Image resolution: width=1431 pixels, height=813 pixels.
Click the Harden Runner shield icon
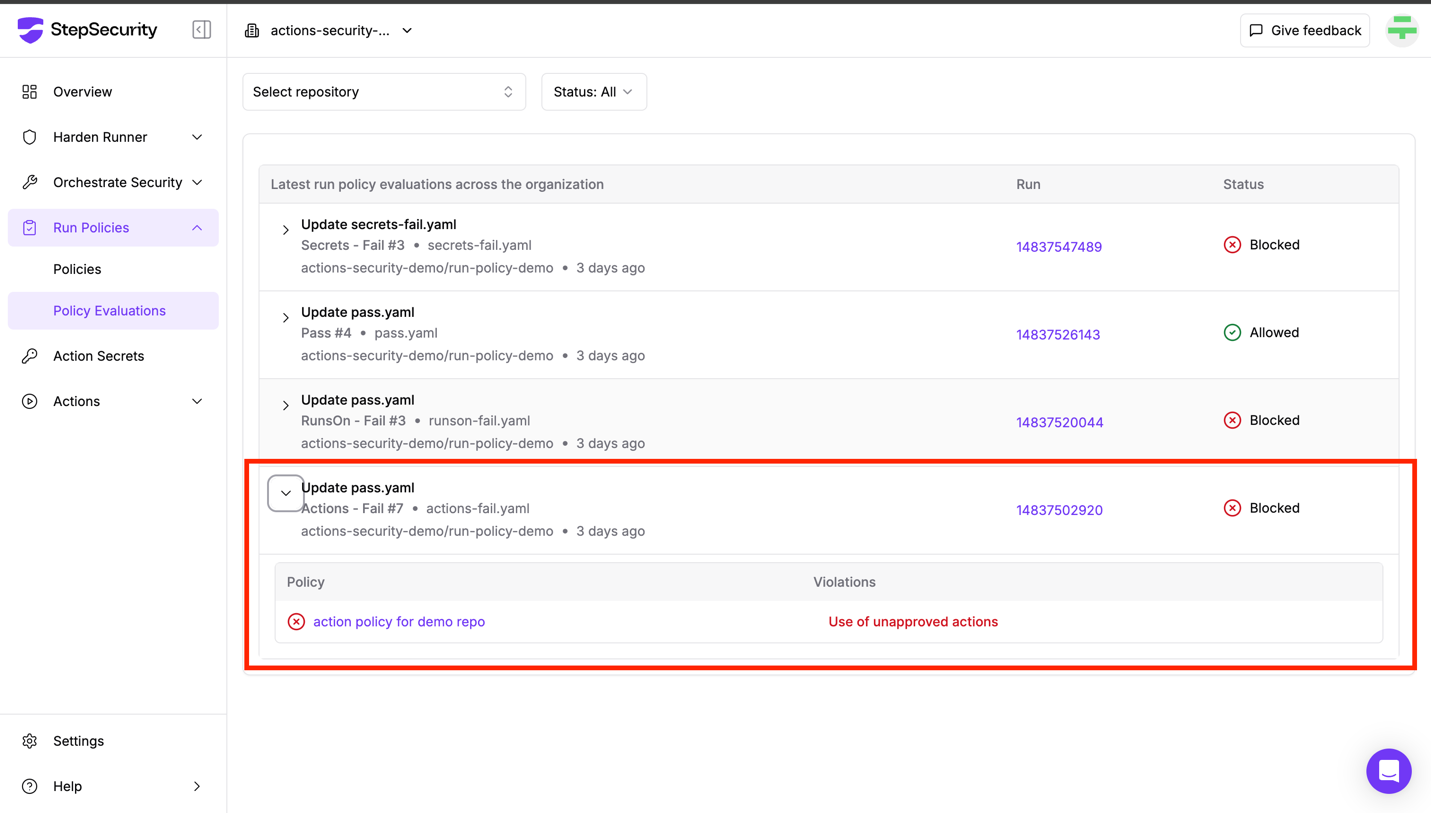click(x=30, y=137)
